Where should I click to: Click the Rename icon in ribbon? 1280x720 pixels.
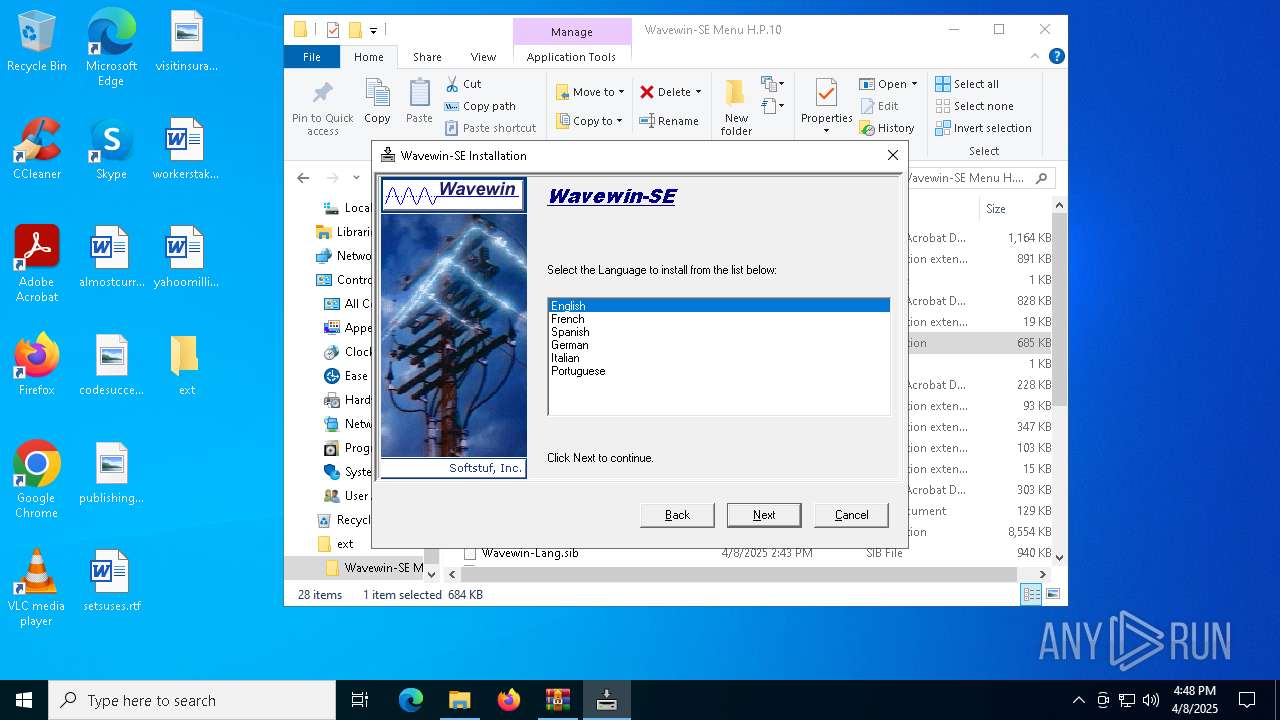click(x=647, y=121)
